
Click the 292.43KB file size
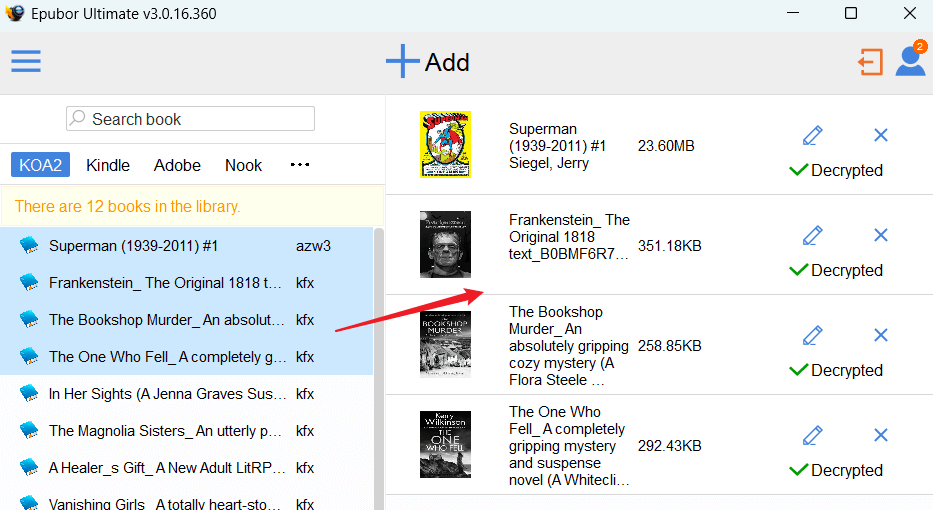click(669, 446)
